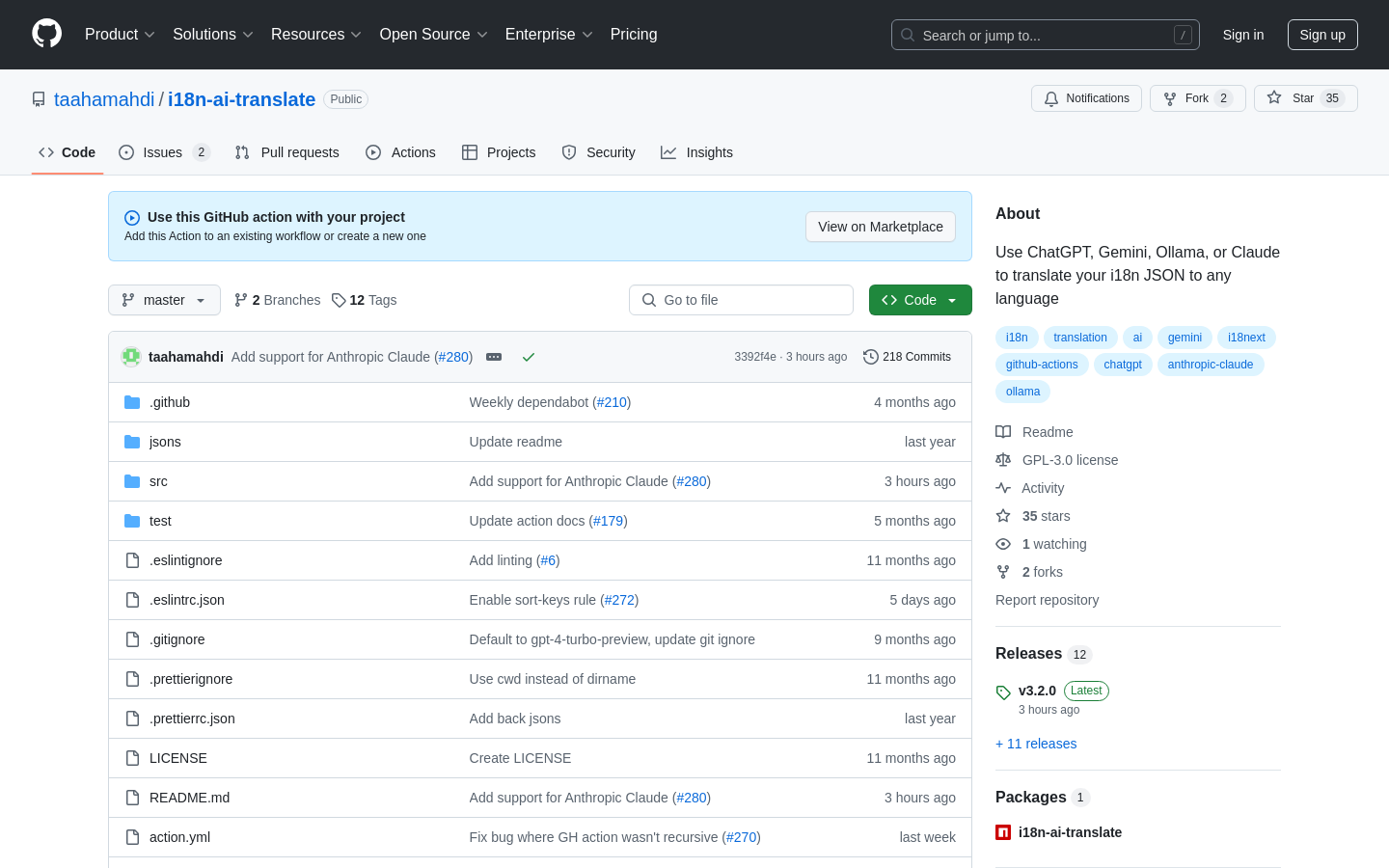Click the eye icon beside 1 watching

[x=1003, y=544]
